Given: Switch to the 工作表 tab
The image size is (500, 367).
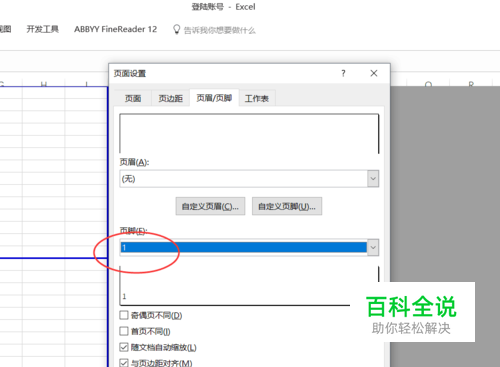Looking at the screenshot, I should pyautogui.click(x=257, y=98).
